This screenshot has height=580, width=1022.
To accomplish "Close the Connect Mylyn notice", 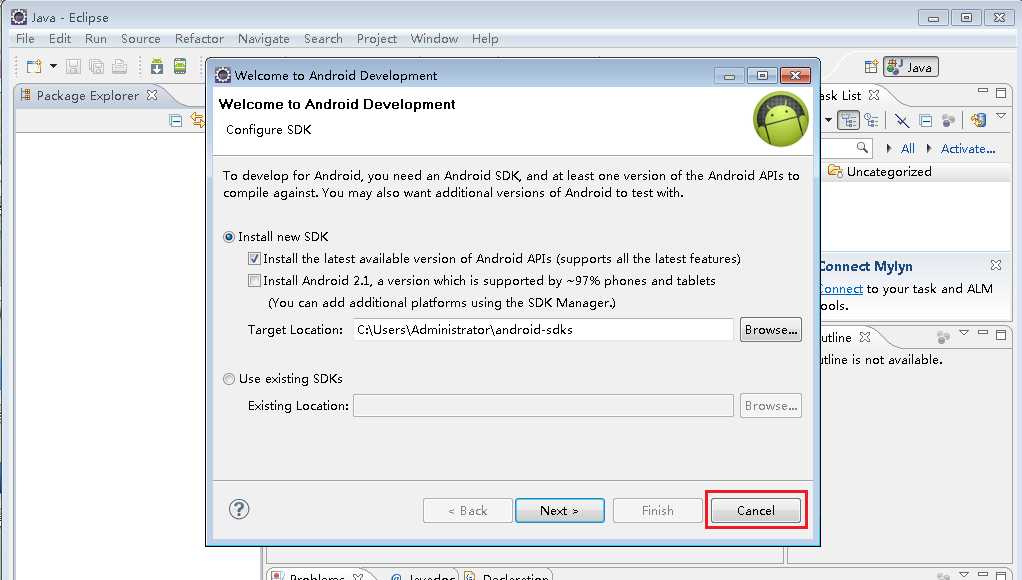I will tap(996, 265).
